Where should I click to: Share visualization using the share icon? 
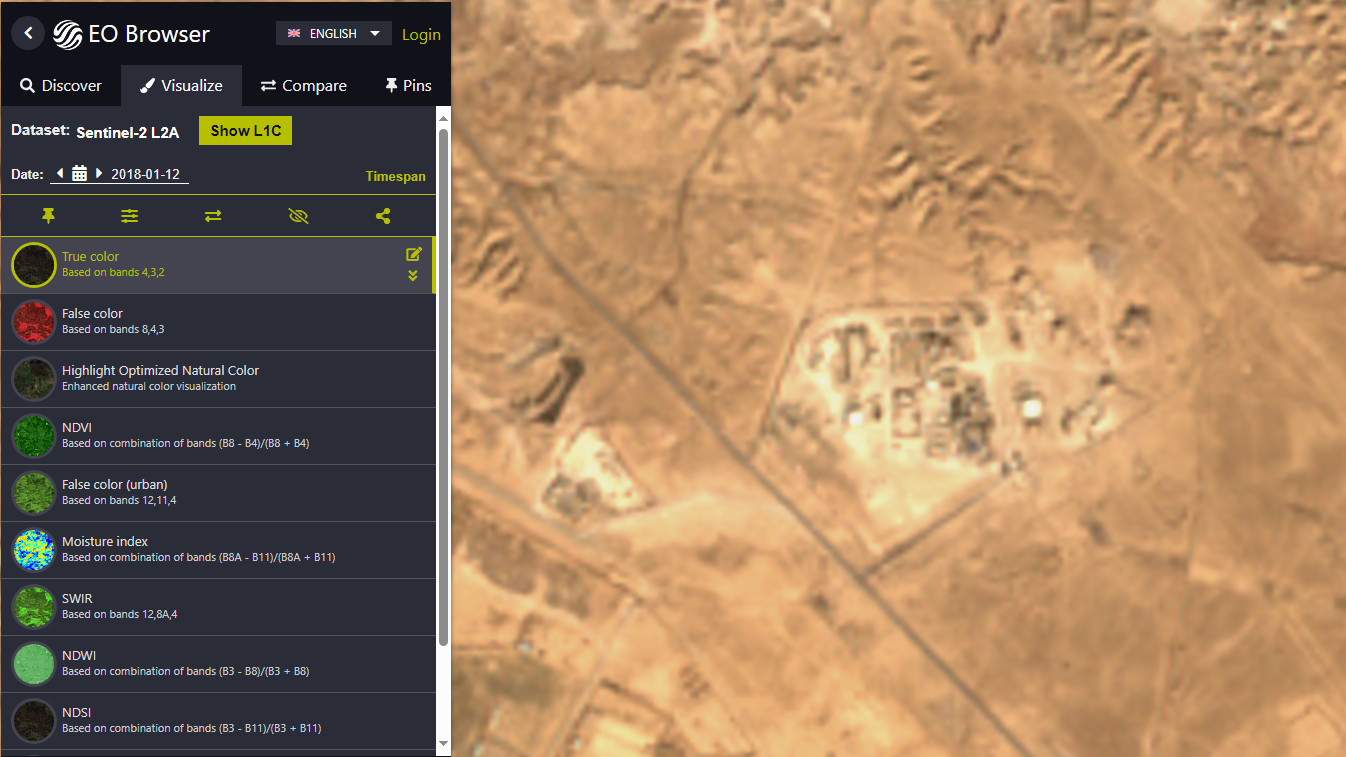click(383, 216)
